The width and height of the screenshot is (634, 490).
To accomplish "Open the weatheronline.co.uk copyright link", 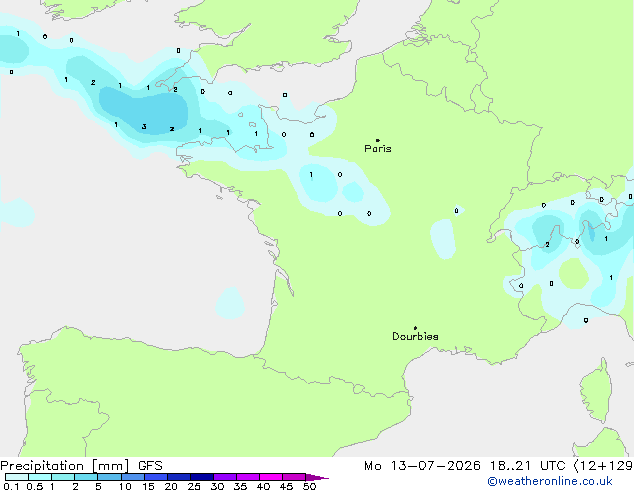I will 549,481.
